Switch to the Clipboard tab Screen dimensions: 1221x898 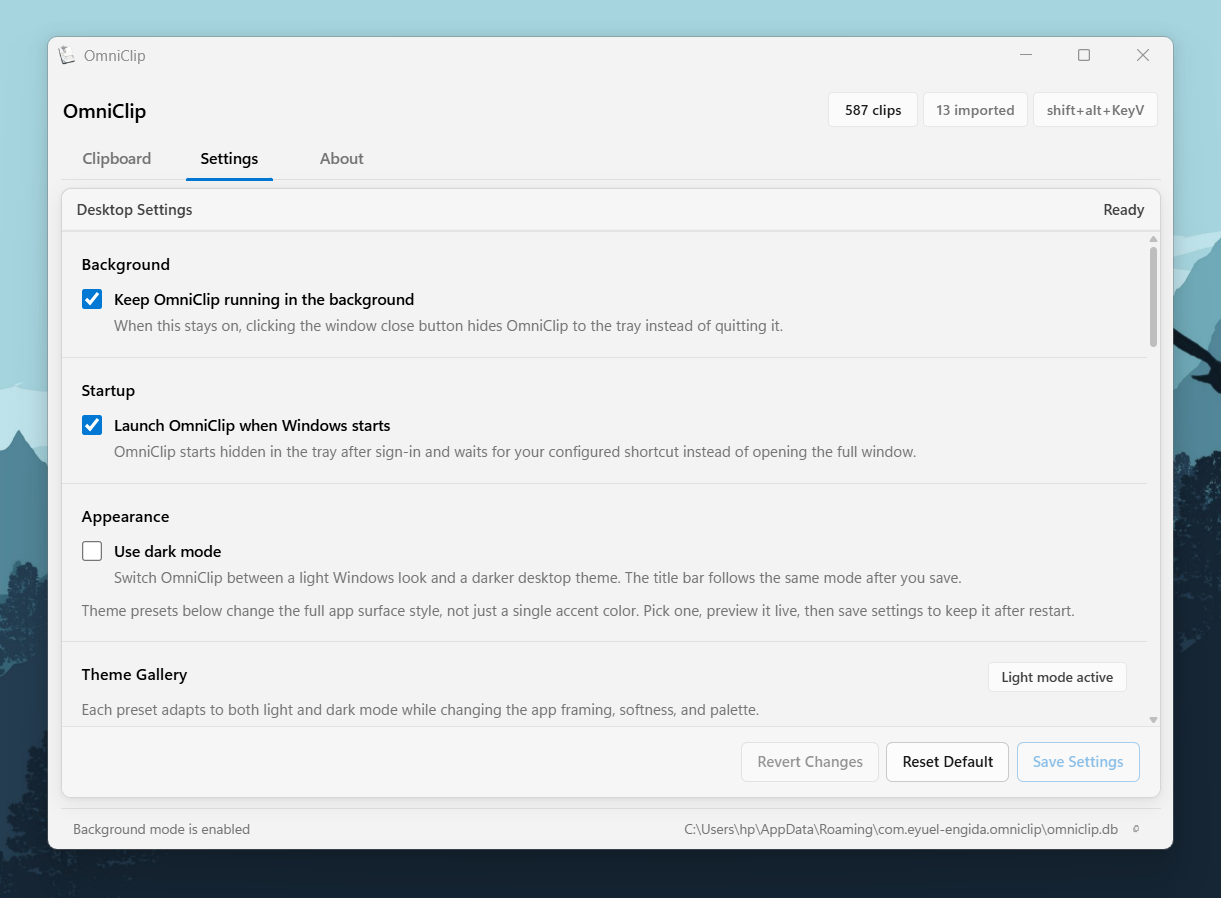(117, 158)
